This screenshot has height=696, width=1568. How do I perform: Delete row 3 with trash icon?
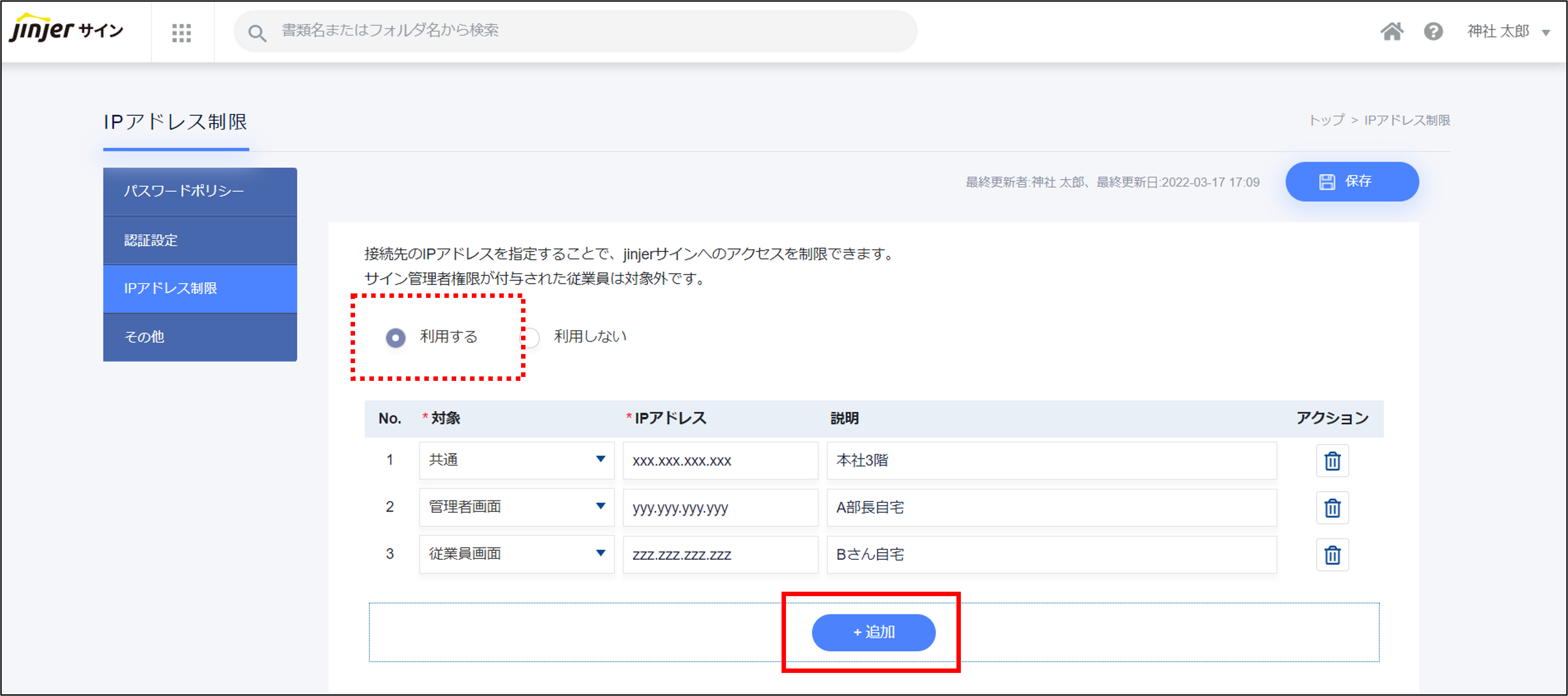[1332, 555]
